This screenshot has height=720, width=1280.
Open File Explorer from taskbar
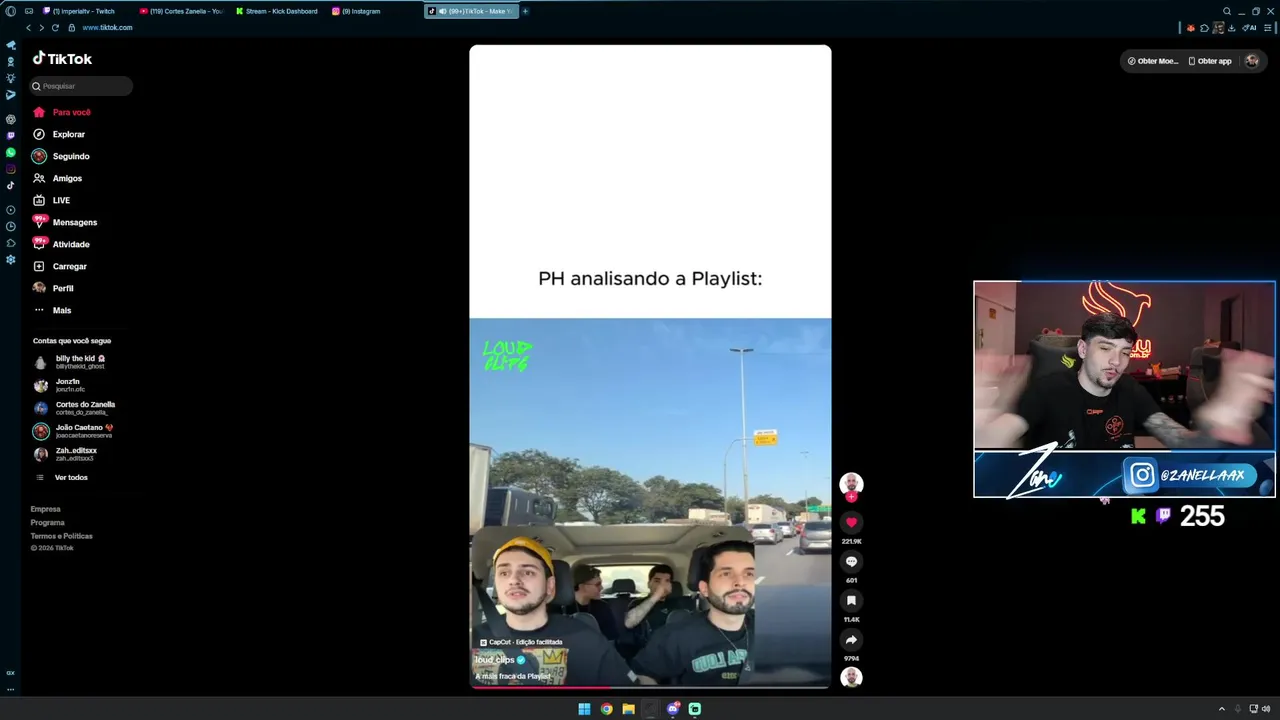[628, 709]
